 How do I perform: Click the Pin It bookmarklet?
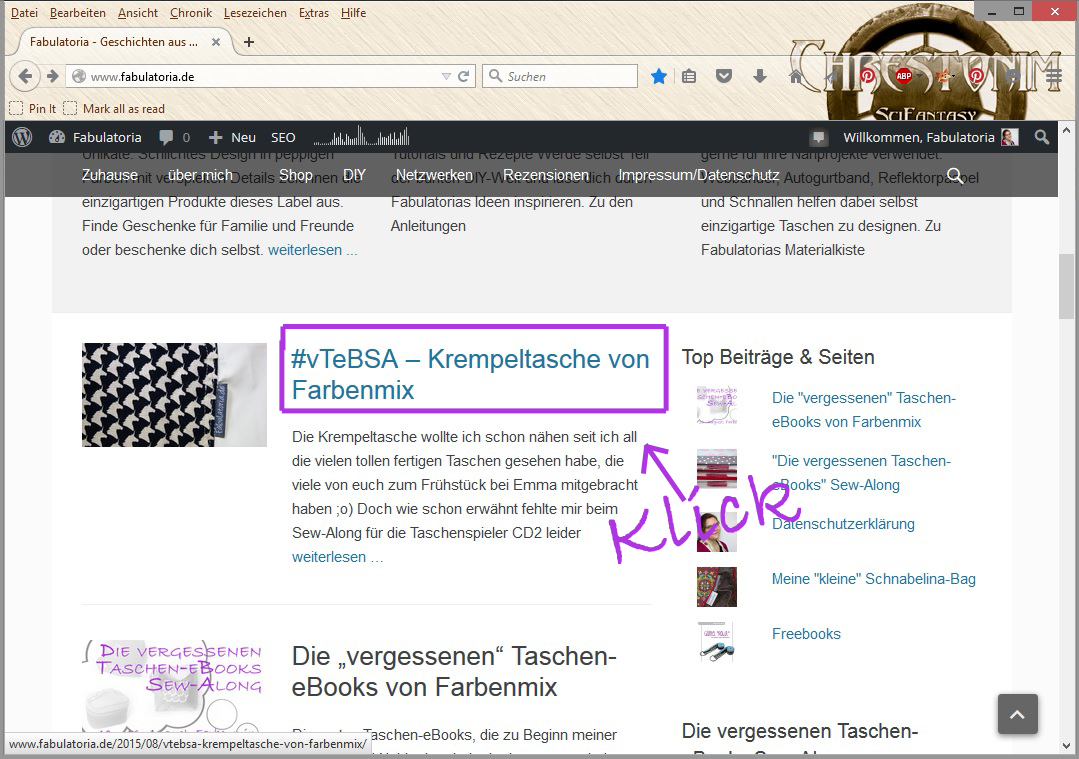[33, 109]
